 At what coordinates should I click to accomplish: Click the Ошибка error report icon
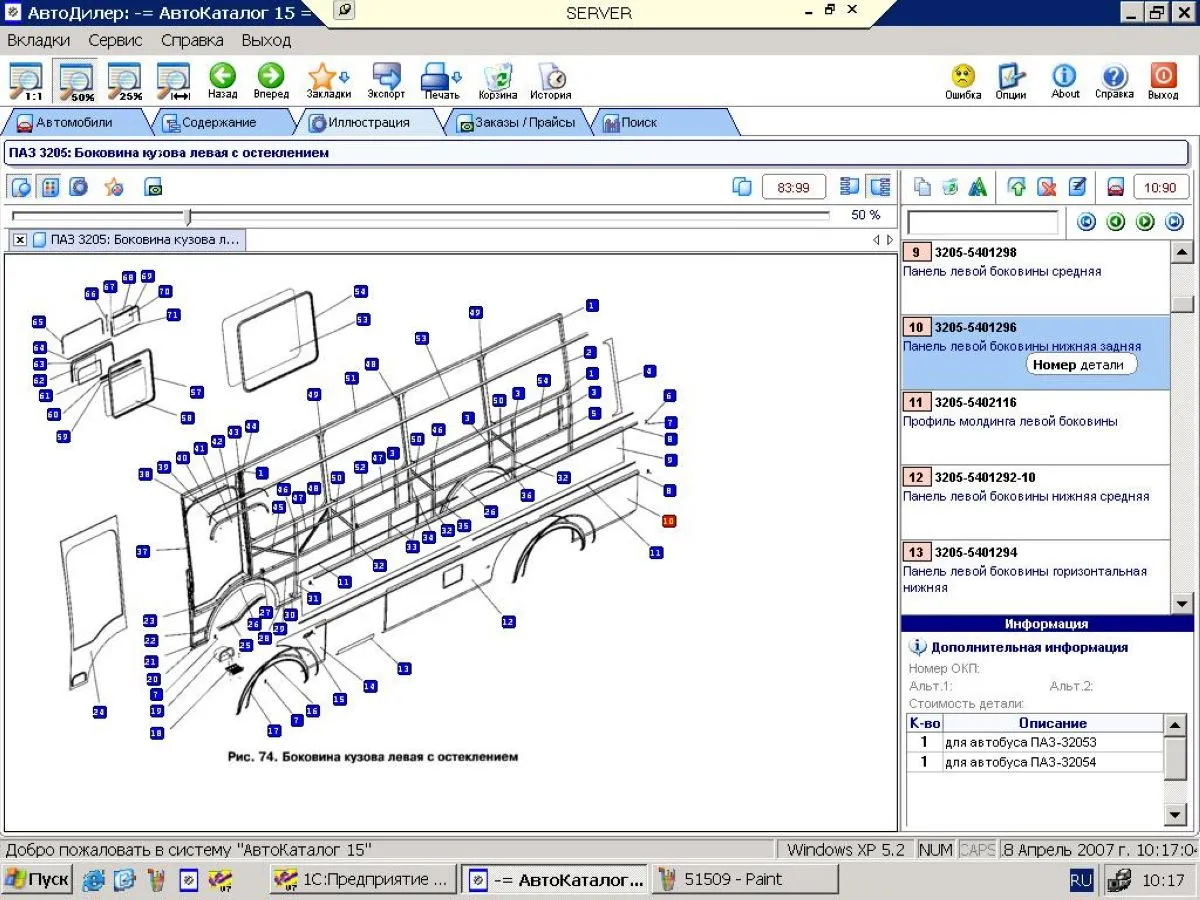[x=963, y=81]
